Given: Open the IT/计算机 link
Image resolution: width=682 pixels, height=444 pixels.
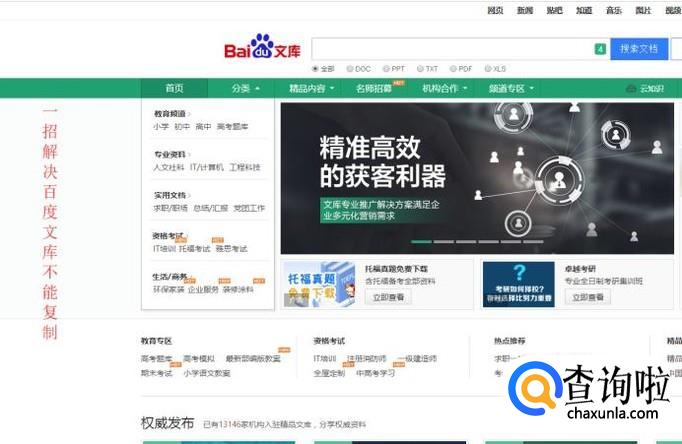Looking at the screenshot, I should click(207, 167).
